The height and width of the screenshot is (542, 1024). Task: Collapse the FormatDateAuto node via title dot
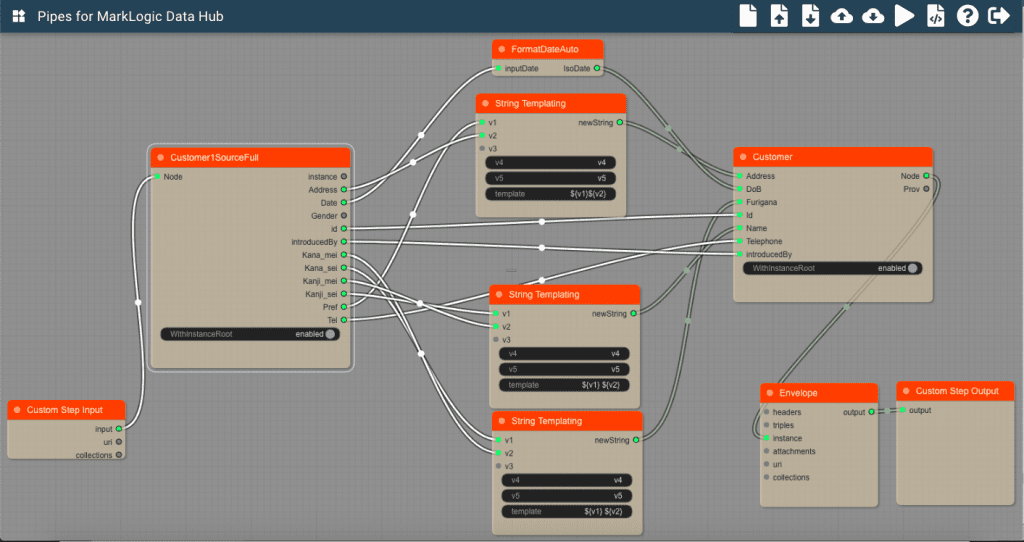click(x=502, y=49)
